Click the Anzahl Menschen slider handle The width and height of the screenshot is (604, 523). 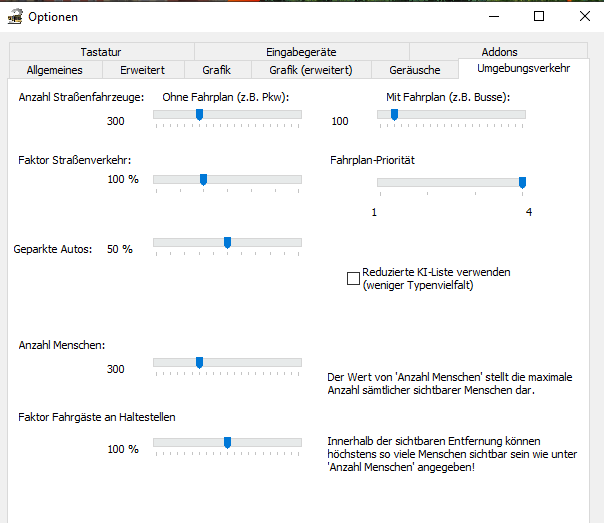199,362
